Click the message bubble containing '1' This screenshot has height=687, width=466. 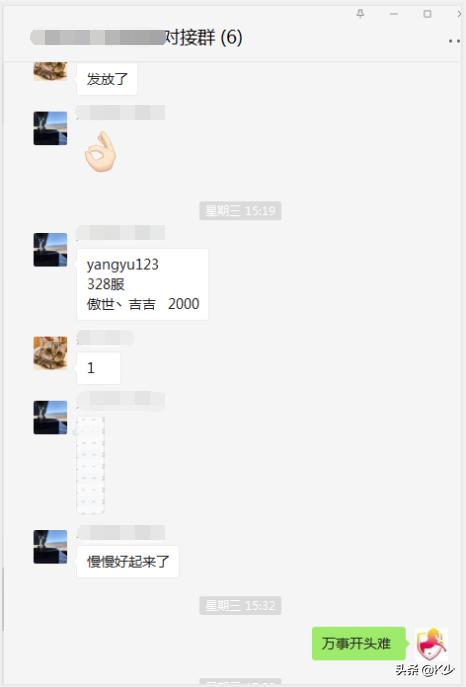pos(98,368)
